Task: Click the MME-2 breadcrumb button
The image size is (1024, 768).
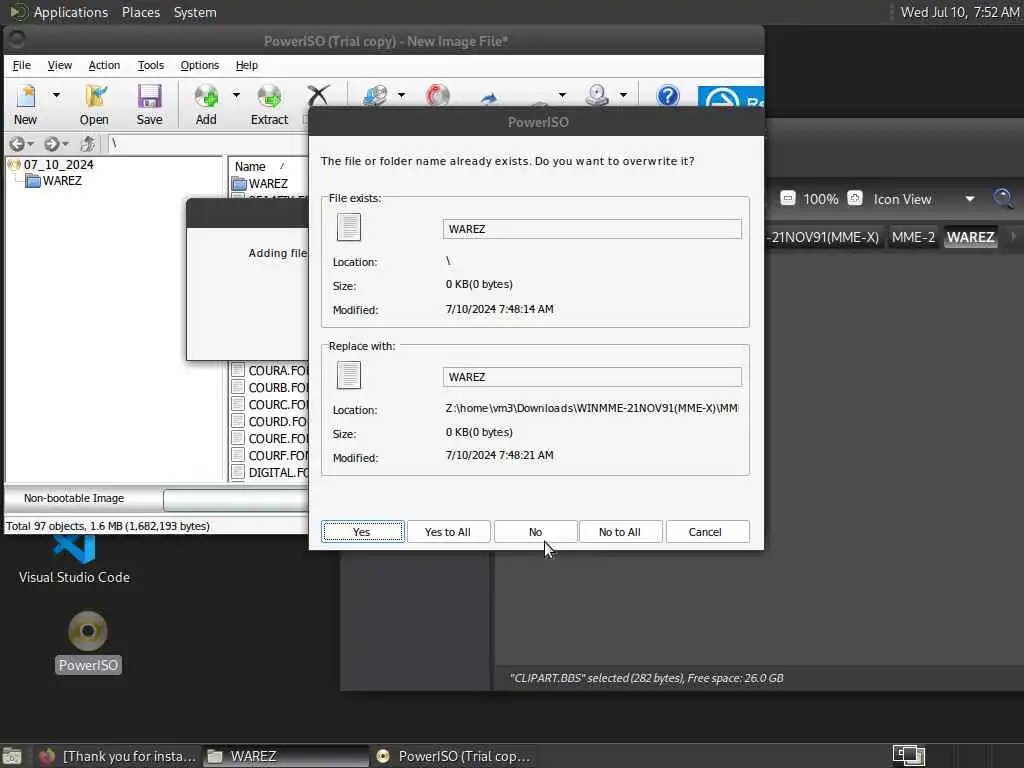Action: pyautogui.click(x=913, y=237)
